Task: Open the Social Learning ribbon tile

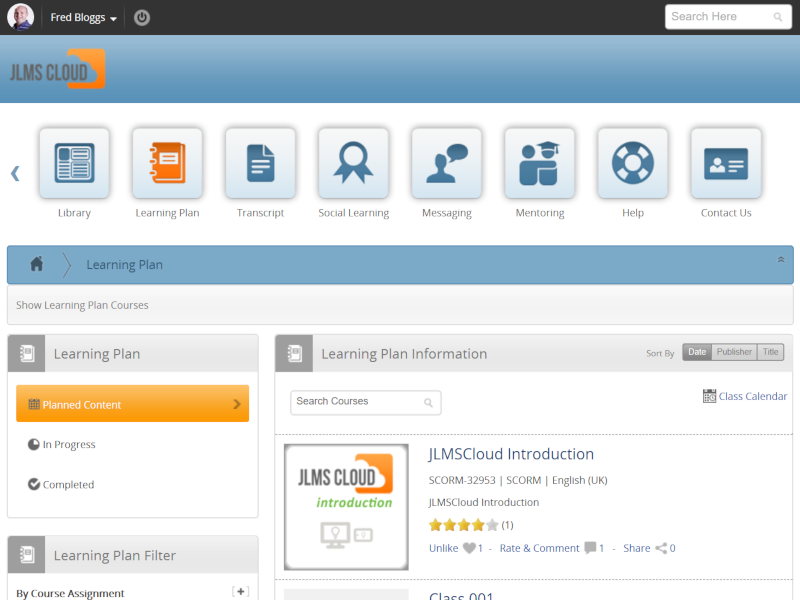Action: (x=354, y=163)
